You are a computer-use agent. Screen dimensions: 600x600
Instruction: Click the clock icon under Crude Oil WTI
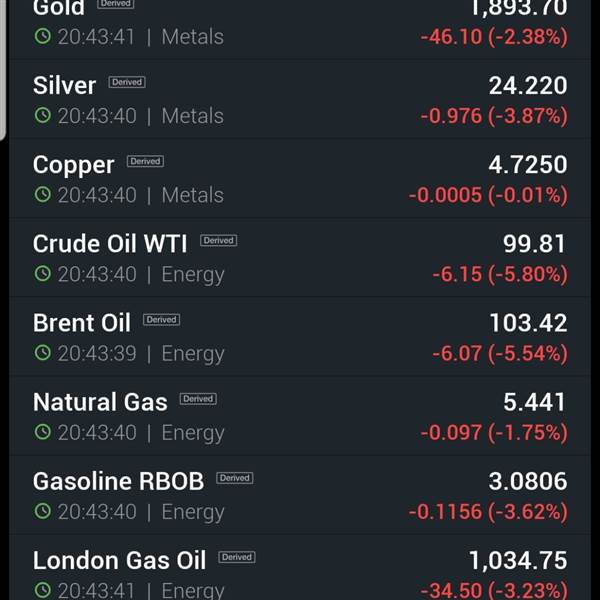42,273
